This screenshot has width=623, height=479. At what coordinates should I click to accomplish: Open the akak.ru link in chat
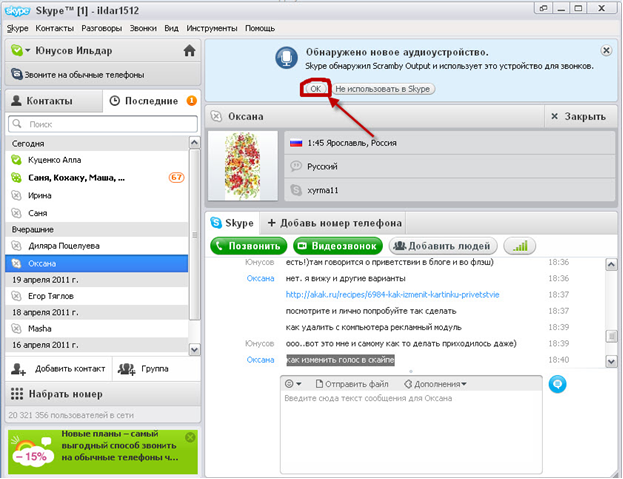pos(393,295)
